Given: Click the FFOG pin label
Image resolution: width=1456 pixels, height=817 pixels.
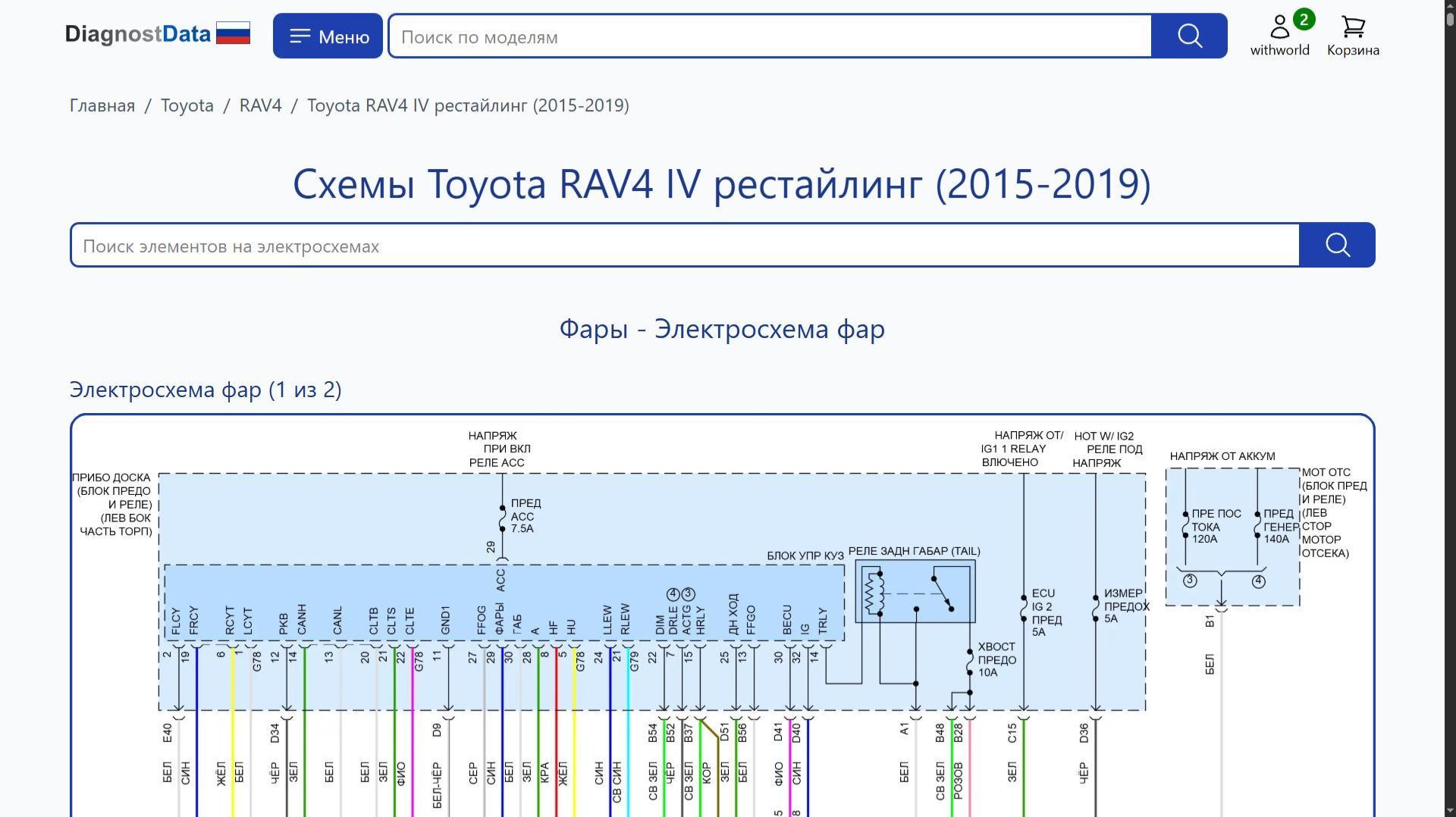Looking at the screenshot, I should click(482, 620).
